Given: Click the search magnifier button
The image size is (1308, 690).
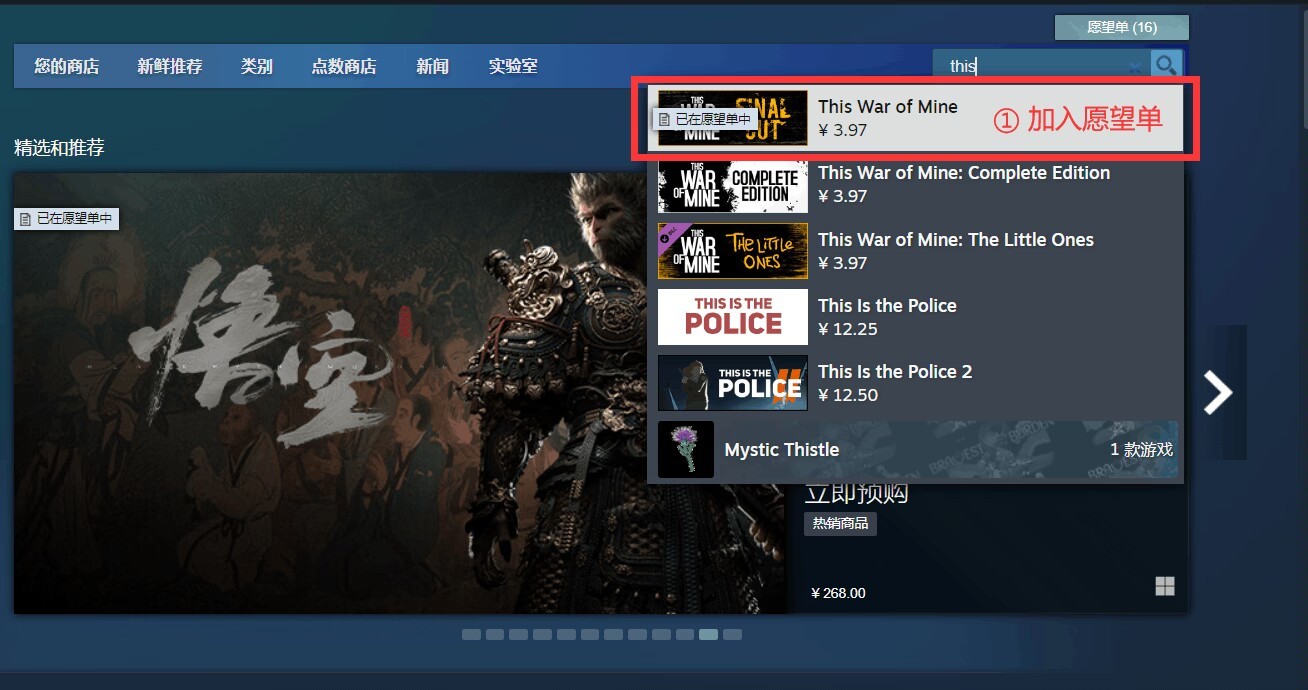Looking at the screenshot, I should click(x=1166, y=66).
